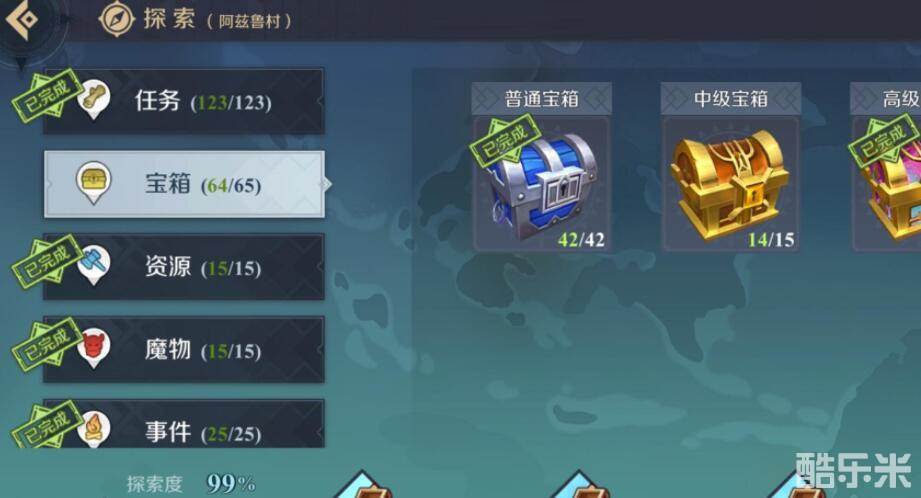Select the golden 中级宝箱 chest image

pyautogui.click(x=730, y=185)
